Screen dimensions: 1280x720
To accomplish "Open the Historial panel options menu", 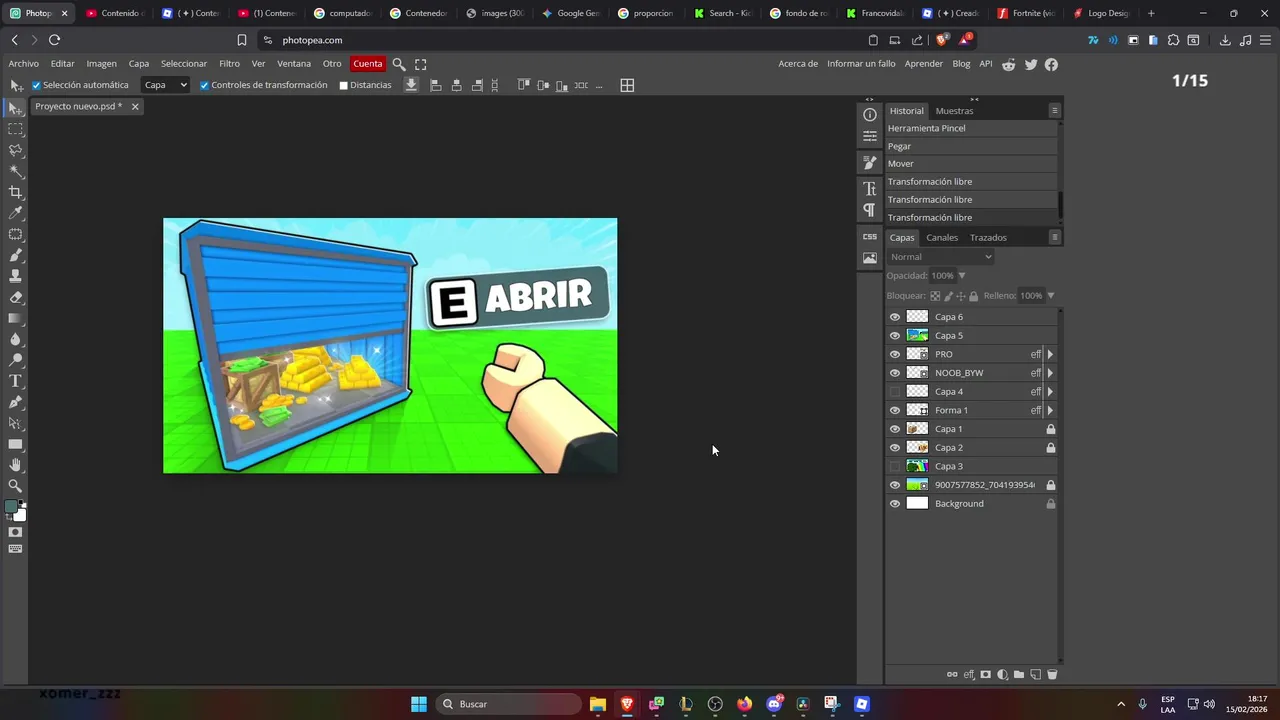I will [x=1054, y=111].
